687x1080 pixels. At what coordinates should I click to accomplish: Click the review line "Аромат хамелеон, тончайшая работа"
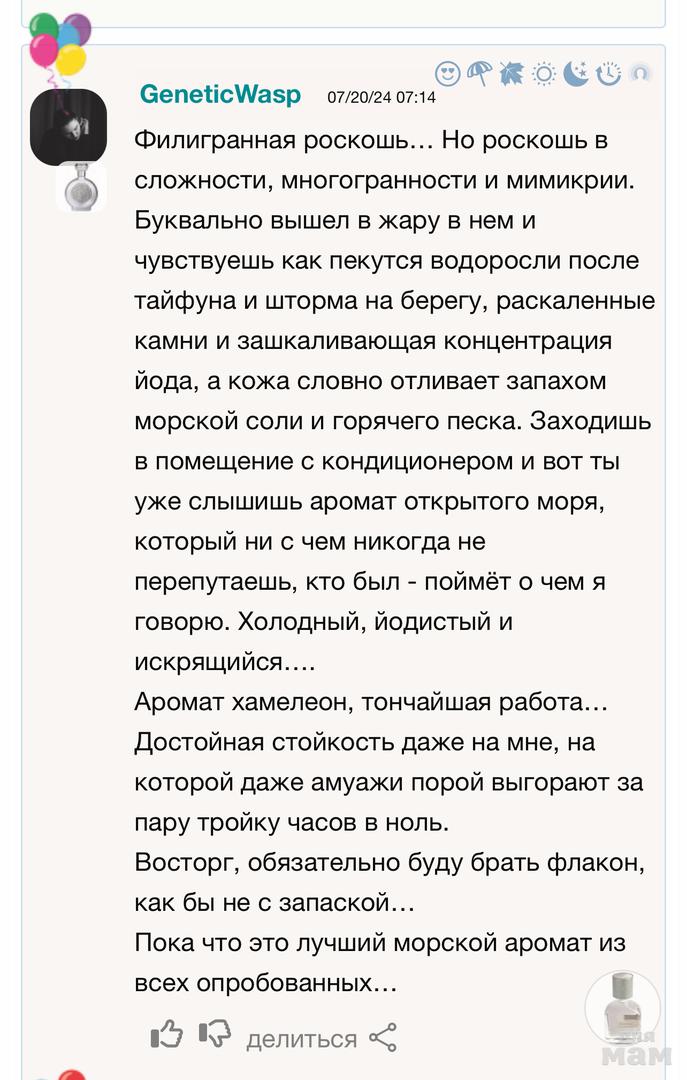[x=371, y=701]
